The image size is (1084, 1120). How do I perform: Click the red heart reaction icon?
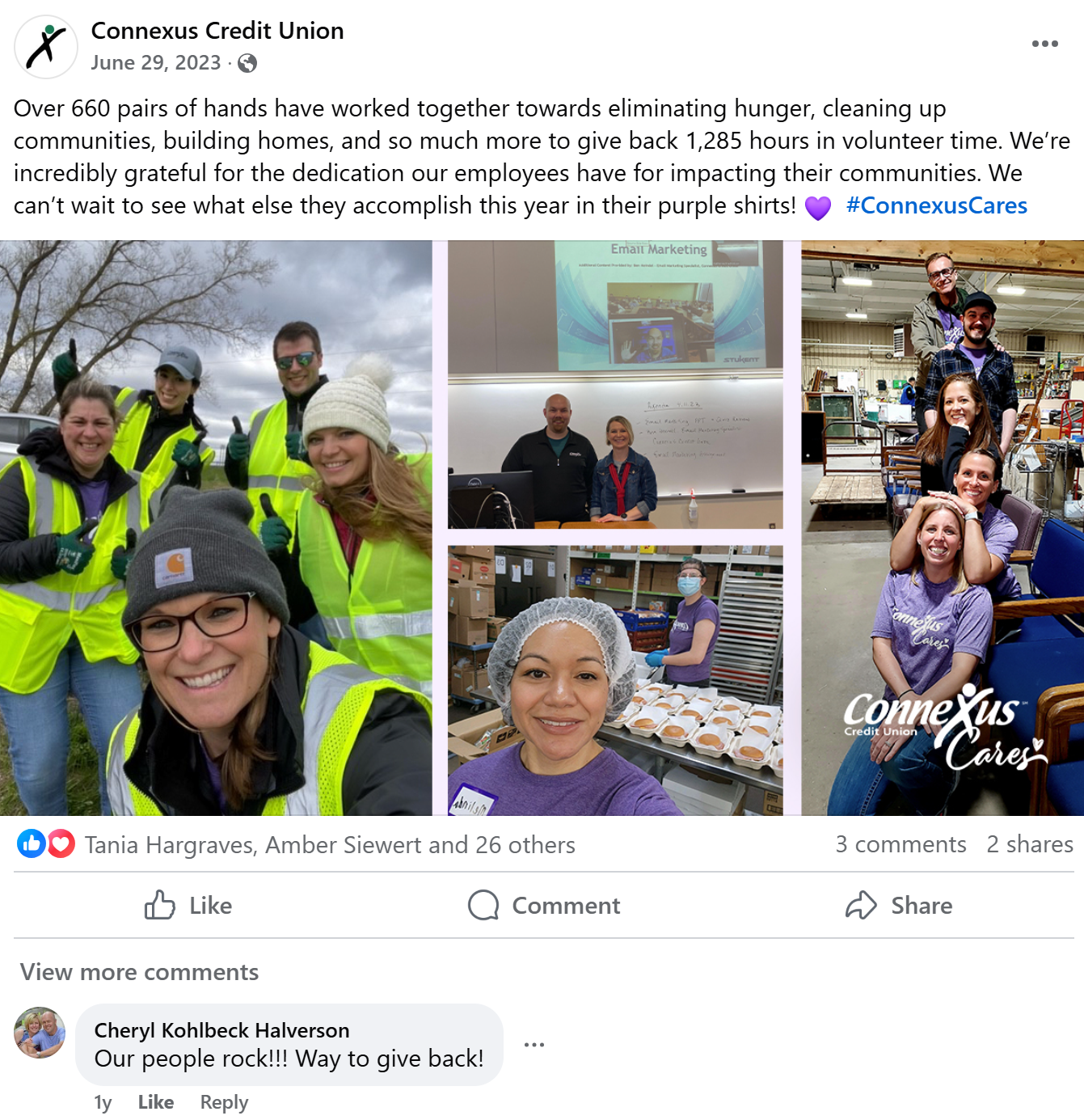click(x=61, y=844)
